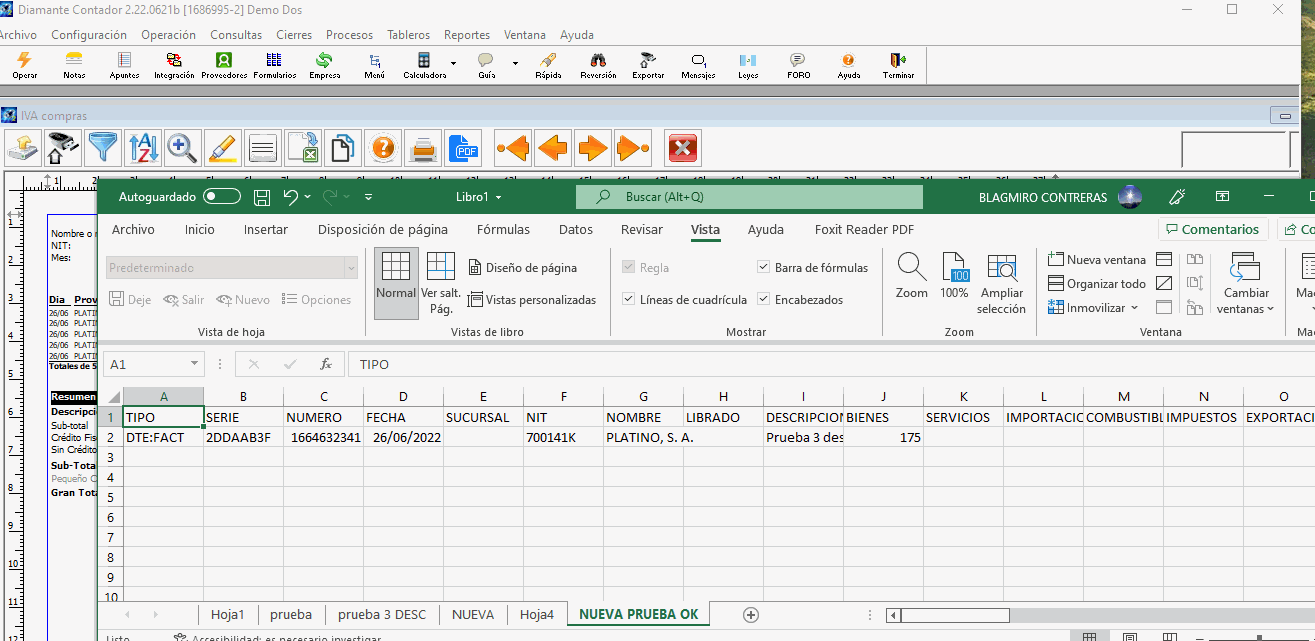Viewport: 1315px width, 641px height.
Task: Go to first page arrow in IVA compras
Action: coord(513,148)
